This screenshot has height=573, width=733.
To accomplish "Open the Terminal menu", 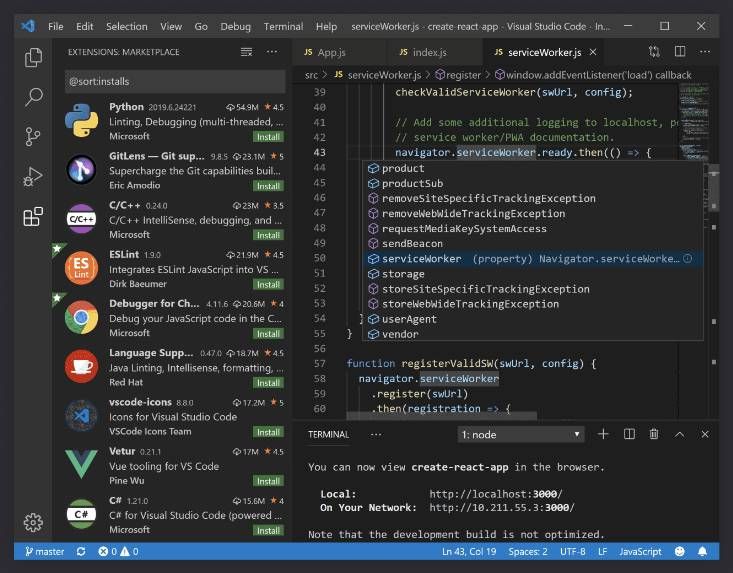I will [x=283, y=26].
